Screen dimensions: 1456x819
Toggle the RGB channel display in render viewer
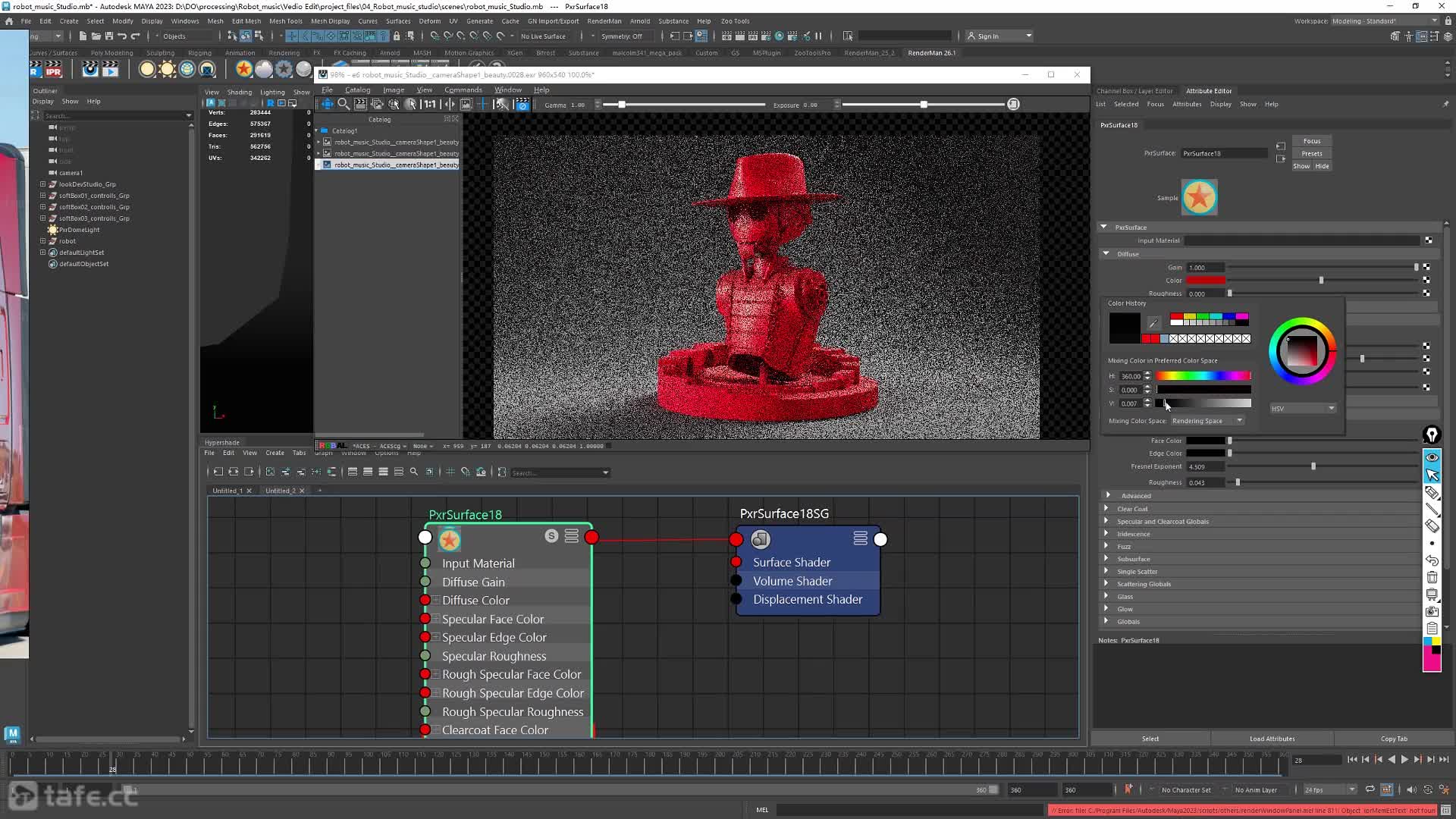point(332,446)
